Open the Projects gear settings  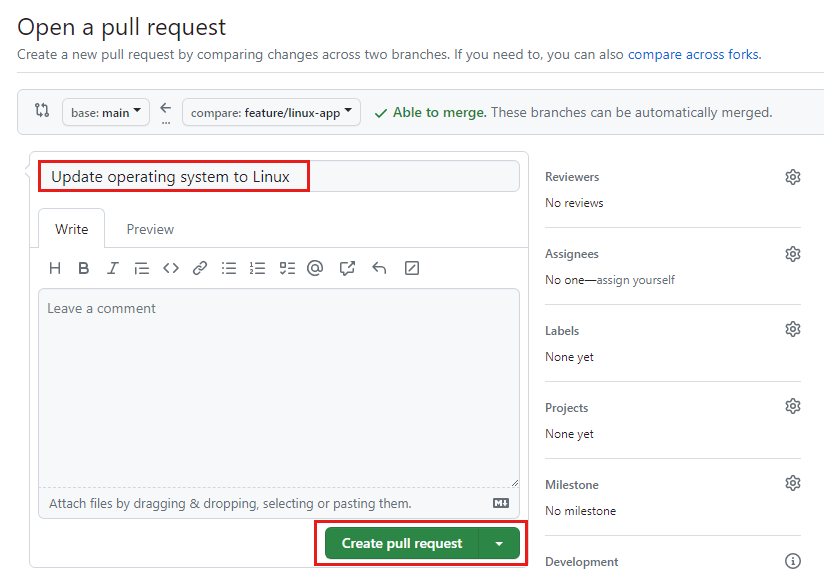point(792,407)
